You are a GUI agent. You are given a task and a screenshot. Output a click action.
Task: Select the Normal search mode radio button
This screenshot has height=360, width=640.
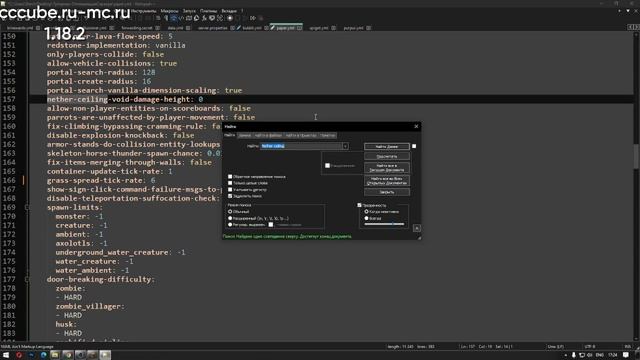(230, 212)
